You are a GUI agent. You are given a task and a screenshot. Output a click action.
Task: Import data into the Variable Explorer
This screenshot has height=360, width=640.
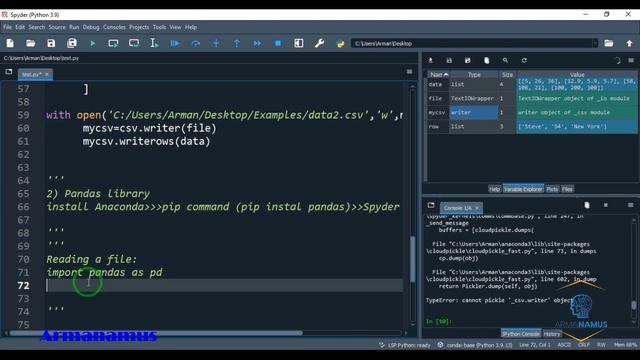(430, 60)
